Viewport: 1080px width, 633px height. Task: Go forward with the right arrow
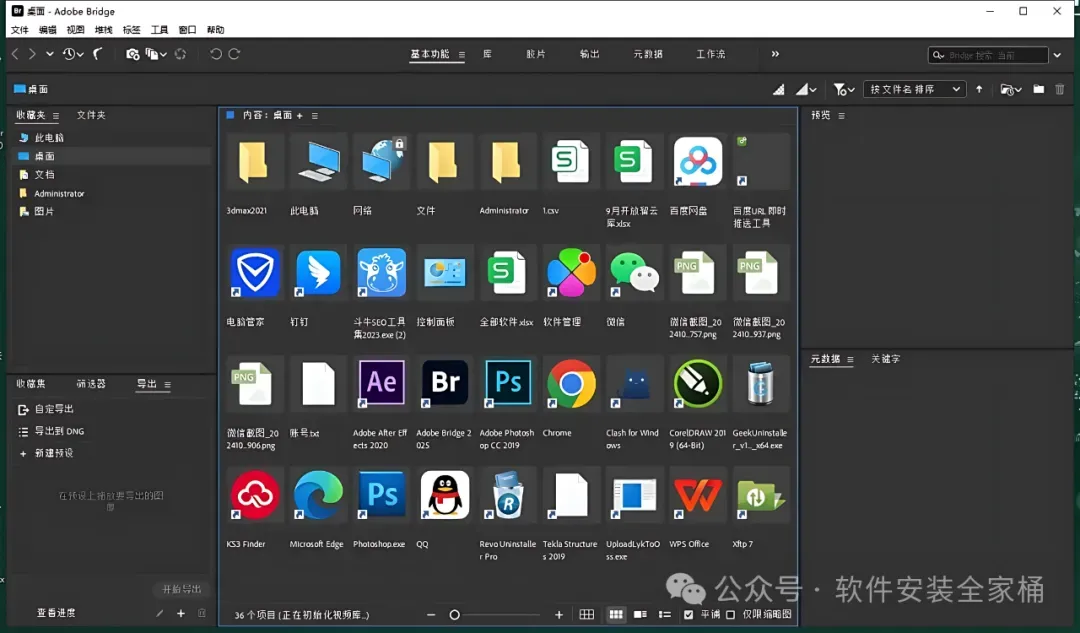(x=32, y=54)
